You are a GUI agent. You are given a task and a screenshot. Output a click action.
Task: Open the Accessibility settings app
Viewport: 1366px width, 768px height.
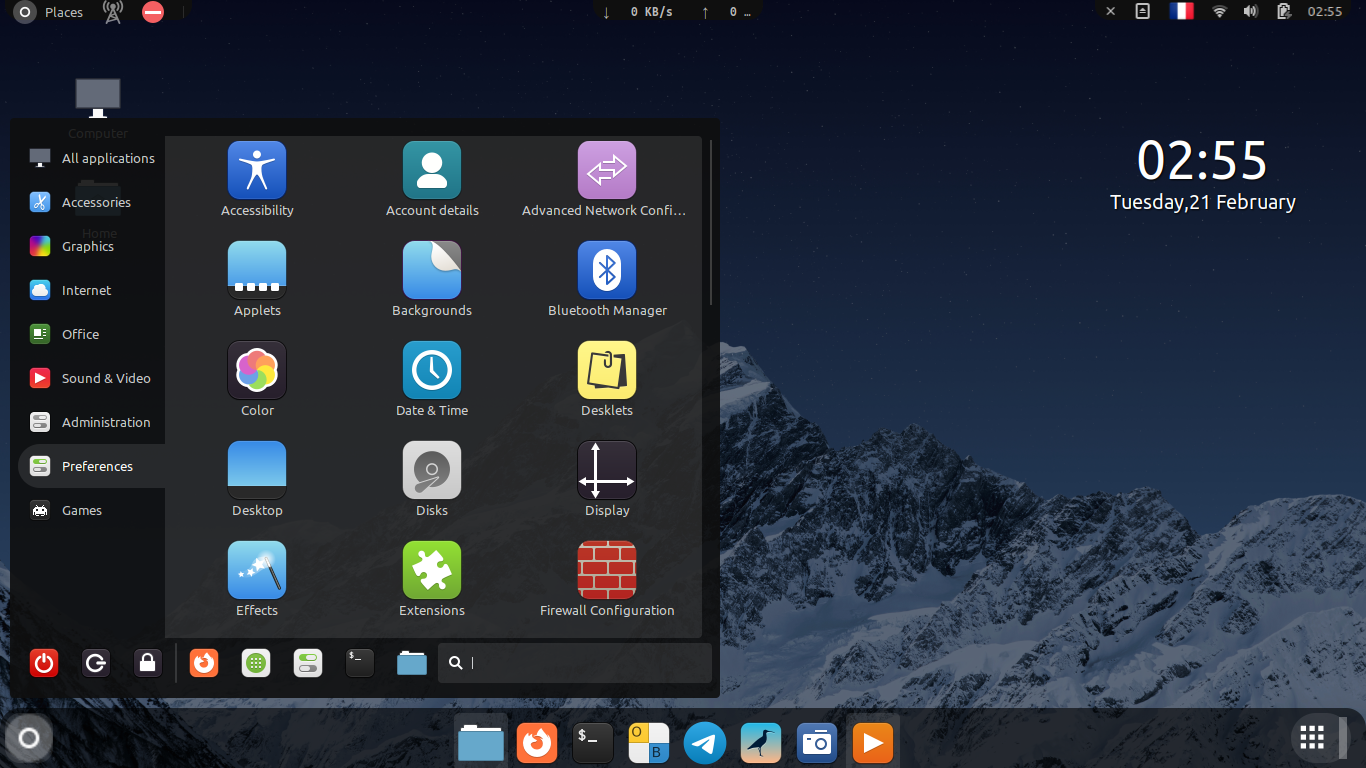[x=257, y=180]
